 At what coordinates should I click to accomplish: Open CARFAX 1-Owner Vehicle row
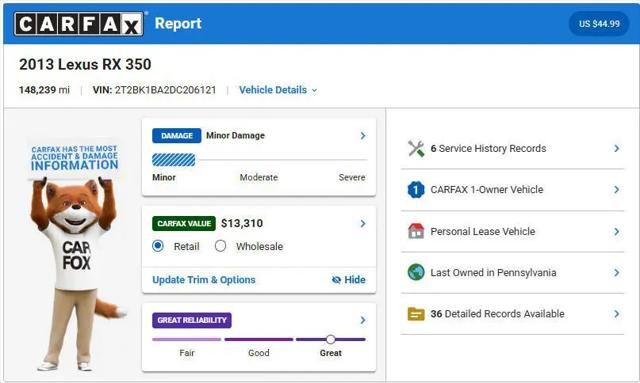(x=513, y=190)
